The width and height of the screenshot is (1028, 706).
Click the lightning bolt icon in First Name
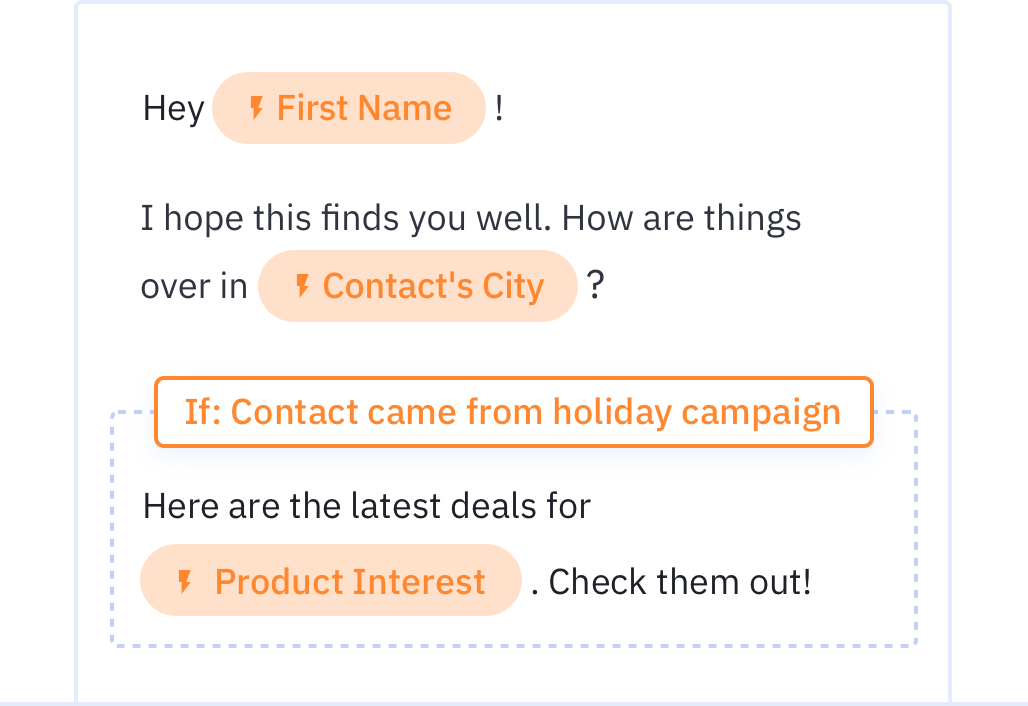pyautogui.click(x=256, y=108)
